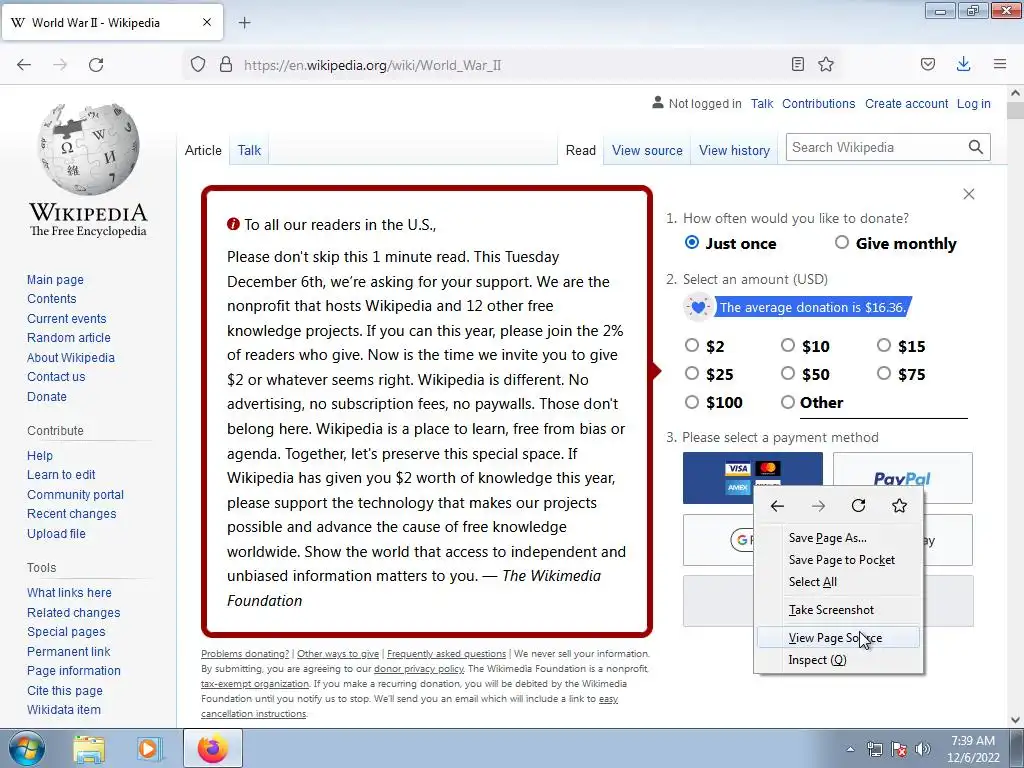Viewport: 1024px width, 768px height.
Task: Click the taskbar clock showing 7:39 AM
Action: pos(973,748)
